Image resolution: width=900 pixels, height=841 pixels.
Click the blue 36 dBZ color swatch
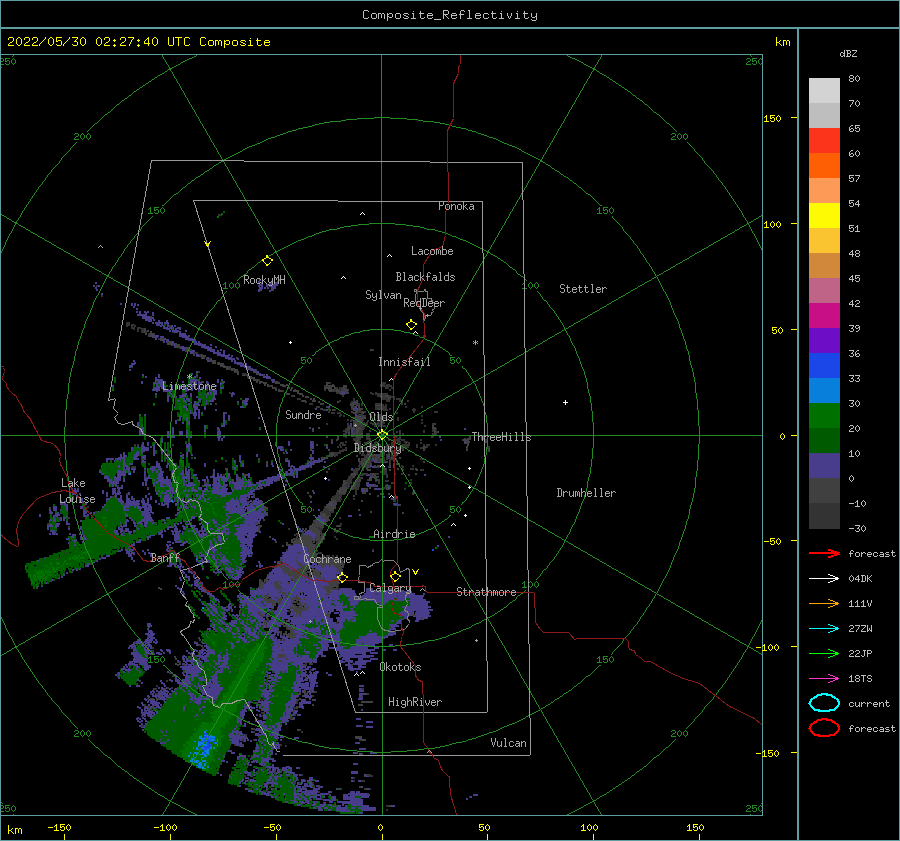pyautogui.click(x=824, y=366)
